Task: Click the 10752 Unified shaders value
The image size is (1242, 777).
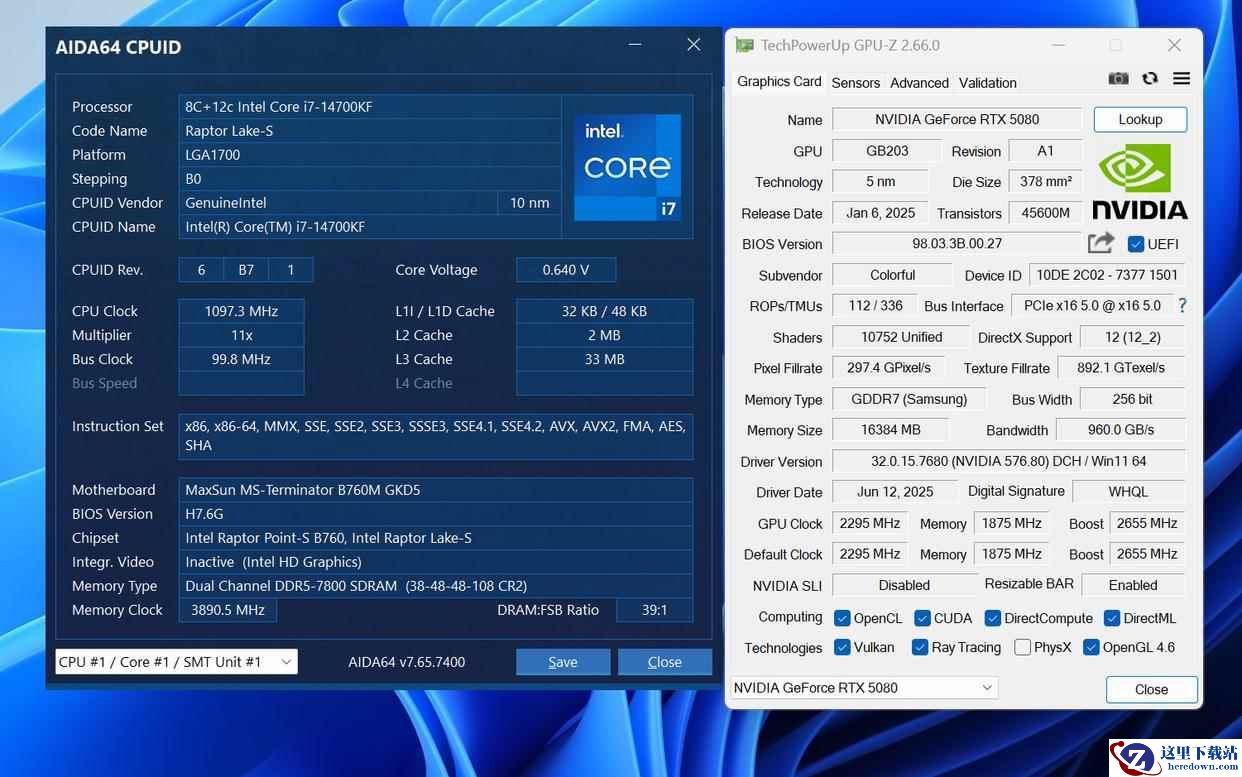Action: click(x=901, y=337)
